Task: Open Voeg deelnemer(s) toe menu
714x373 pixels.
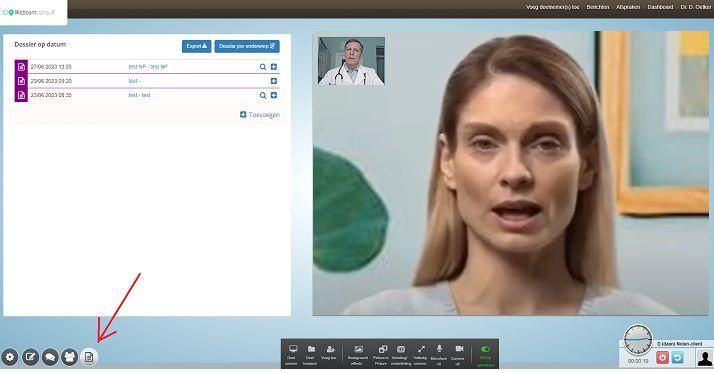Action: pyautogui.click(x=552, y=7)
